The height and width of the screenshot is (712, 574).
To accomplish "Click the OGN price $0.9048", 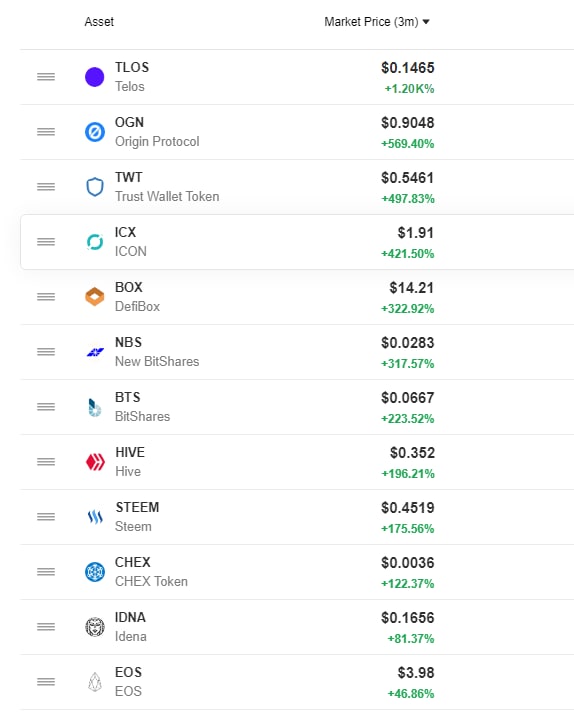I will (x=408, y=123).
